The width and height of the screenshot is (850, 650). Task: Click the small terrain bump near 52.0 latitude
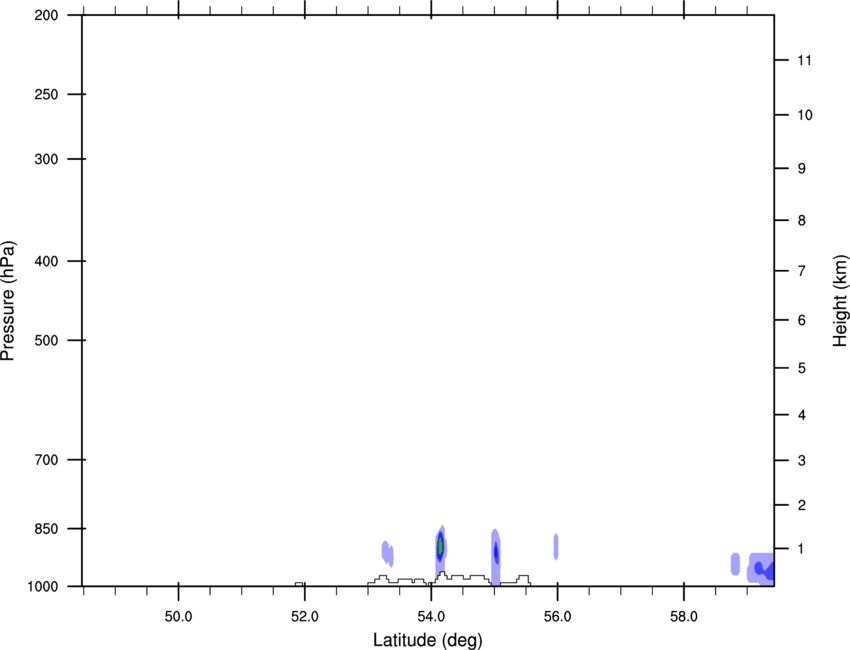click(299, 584)
